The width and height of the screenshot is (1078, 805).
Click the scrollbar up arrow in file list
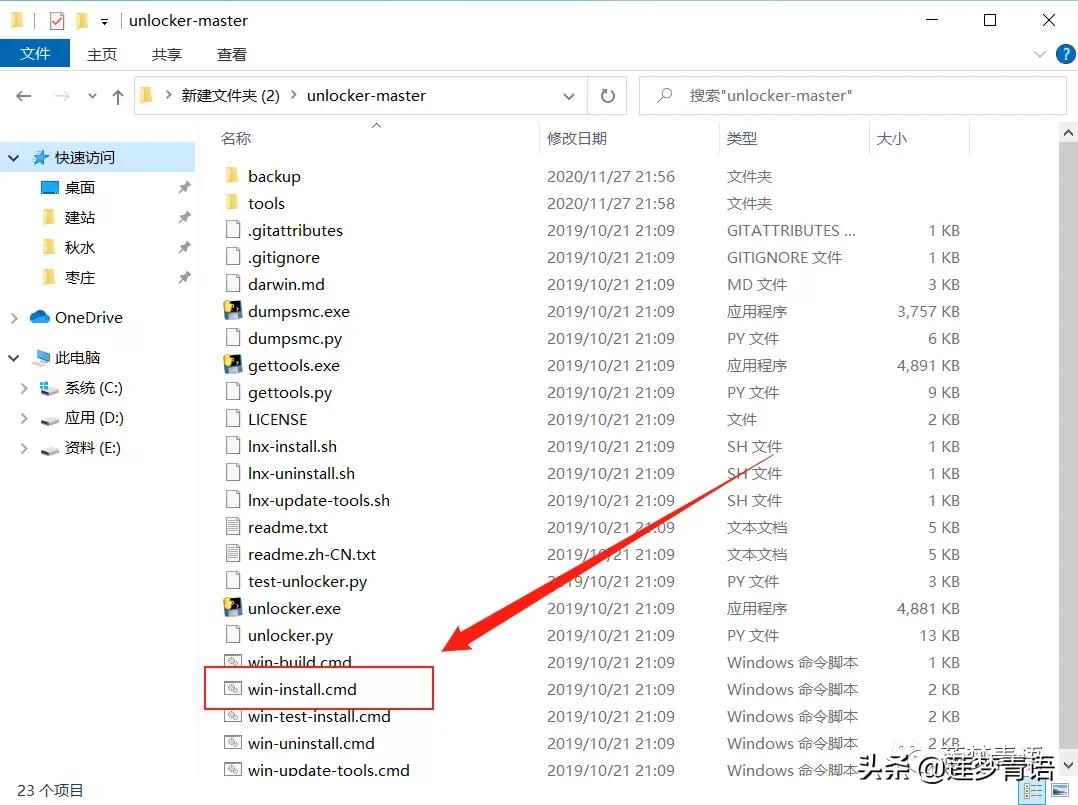[1068, 133]
